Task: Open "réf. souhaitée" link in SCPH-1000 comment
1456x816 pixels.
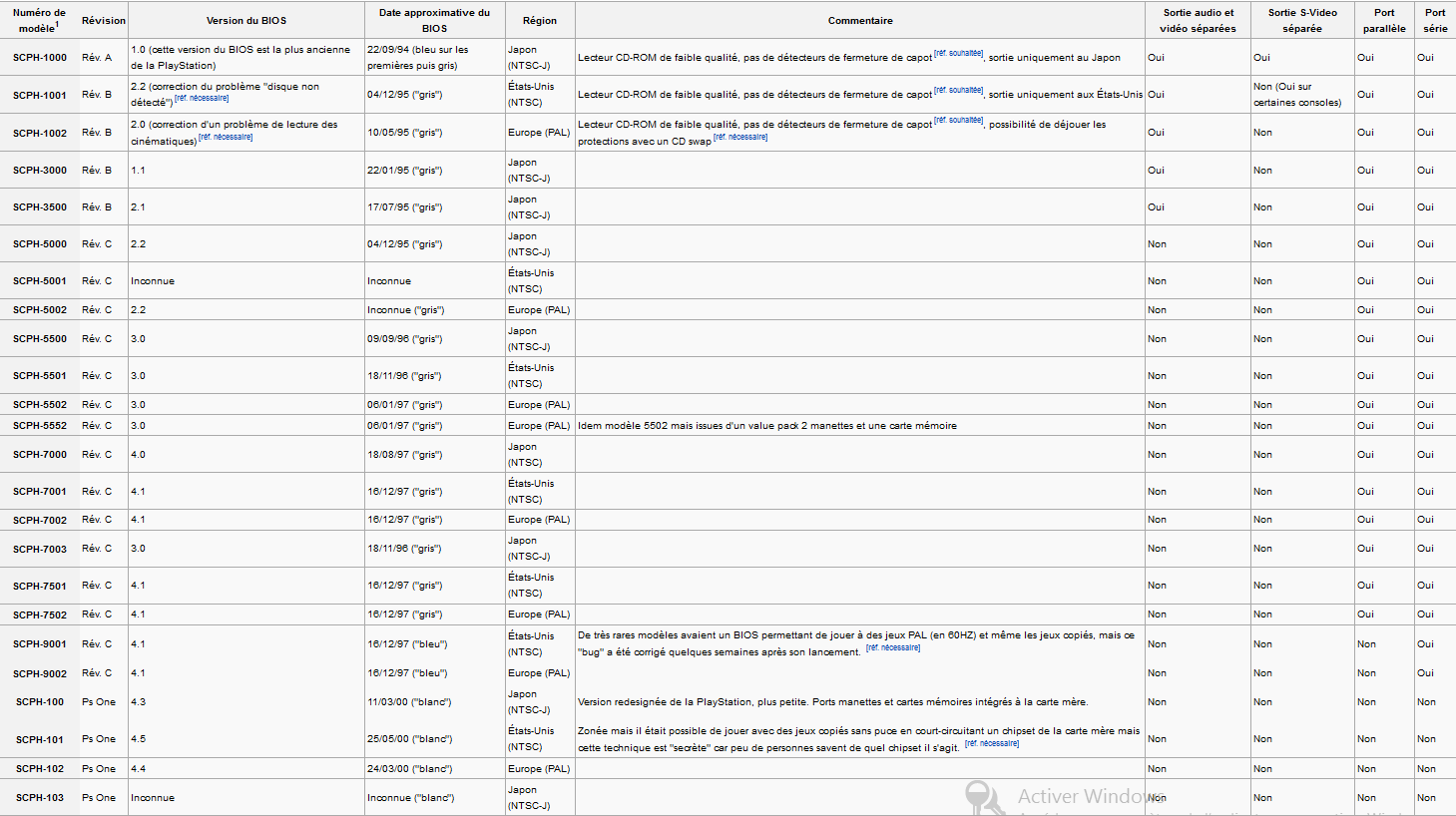Action: coord(958,53)
